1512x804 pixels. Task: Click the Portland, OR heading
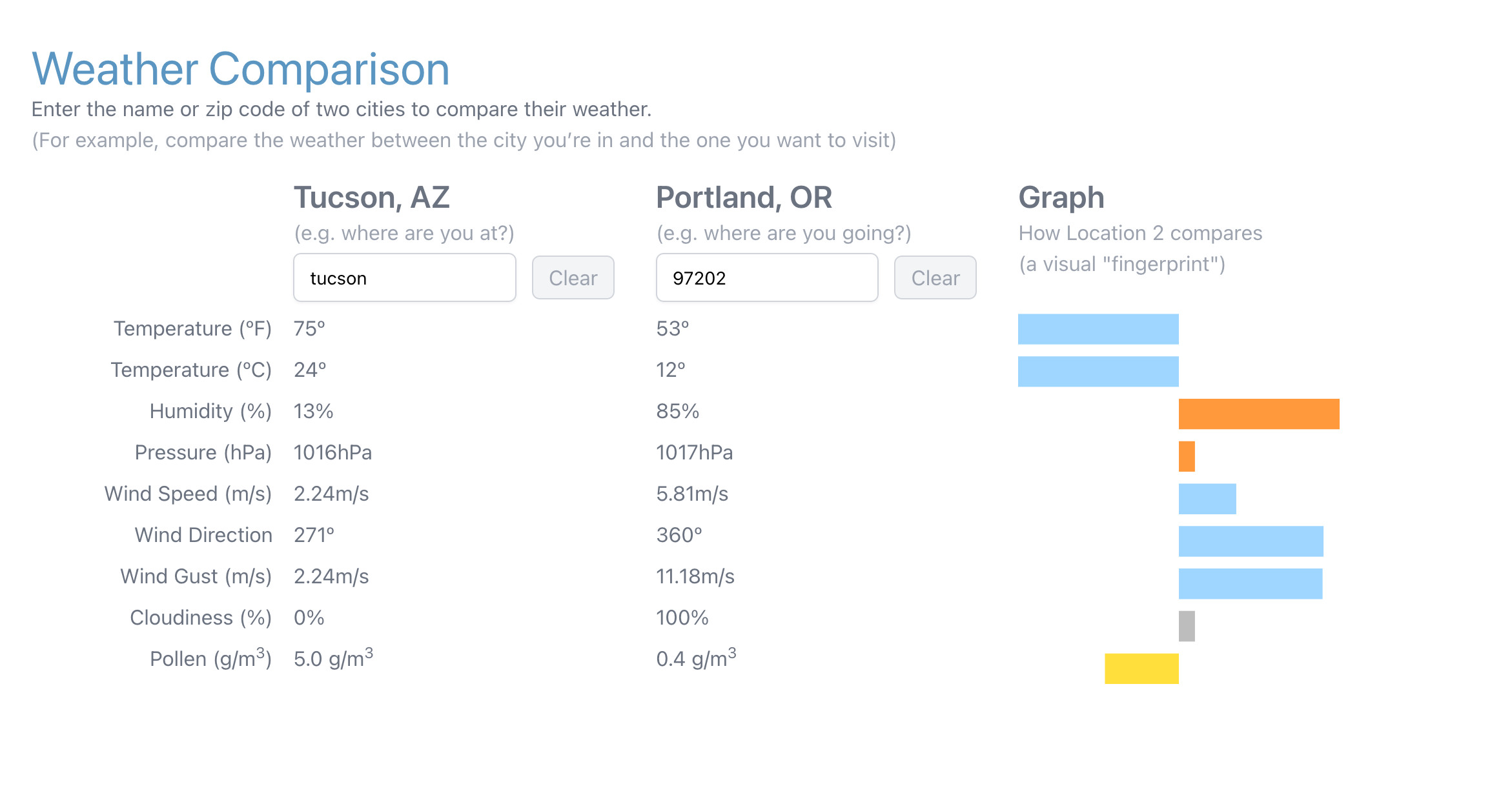coord(744,197)
